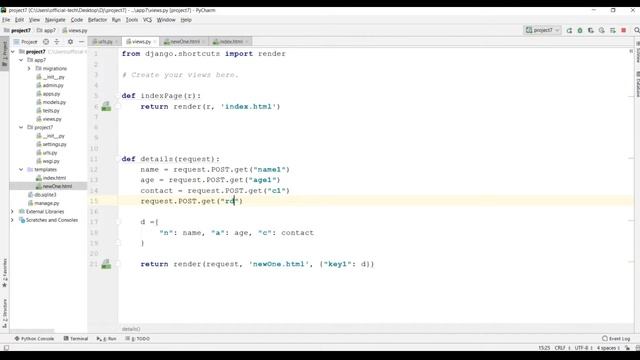Expand External Libraries node
The height and width of the screenshot is (360, 640).
(x=12, y=211)
